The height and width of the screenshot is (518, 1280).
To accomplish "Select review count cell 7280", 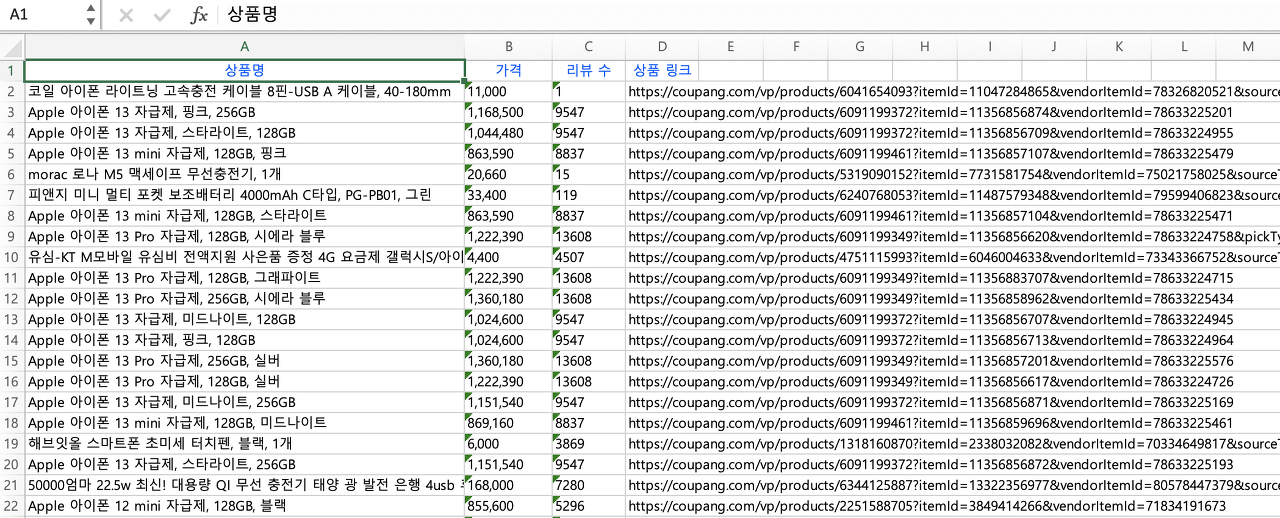I will [x=589, y=485].
